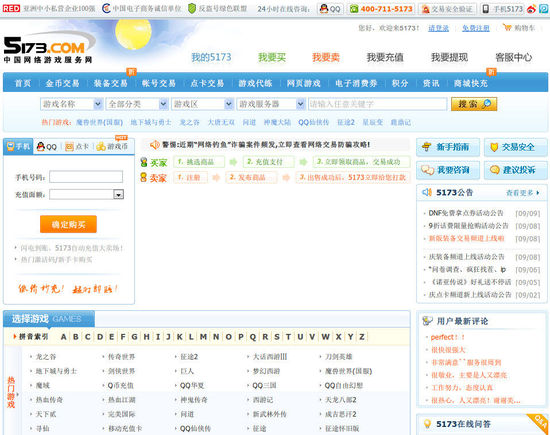
Task: Click the phishing warning notice text
Action: tap(266, 145)
